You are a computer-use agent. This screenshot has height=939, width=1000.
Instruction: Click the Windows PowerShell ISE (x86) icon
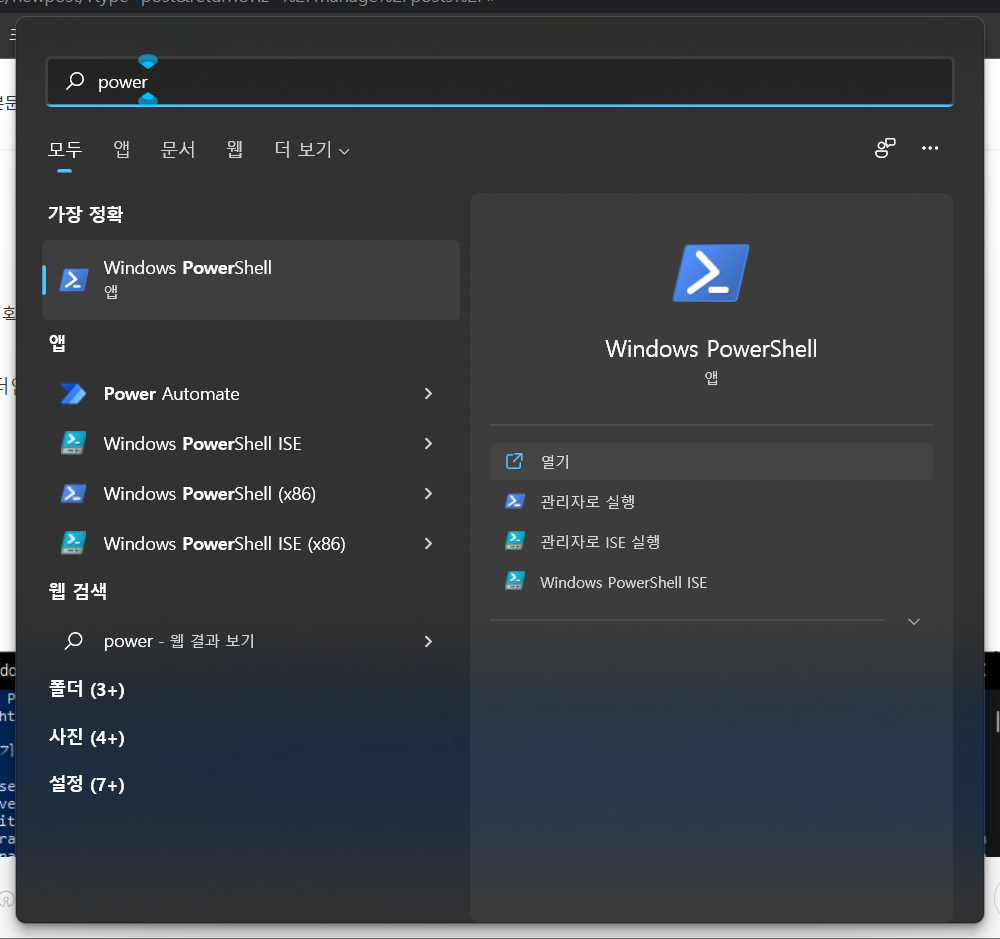click(x=73, y=543)
